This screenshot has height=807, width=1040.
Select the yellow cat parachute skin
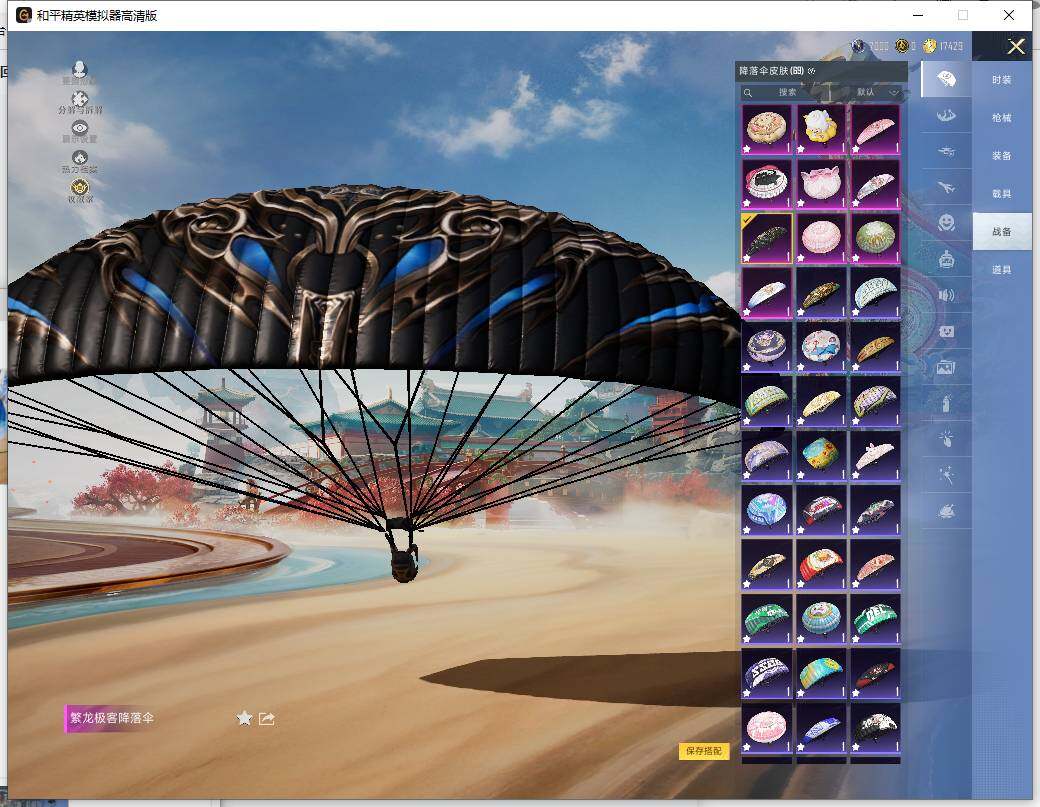[821, 128]
